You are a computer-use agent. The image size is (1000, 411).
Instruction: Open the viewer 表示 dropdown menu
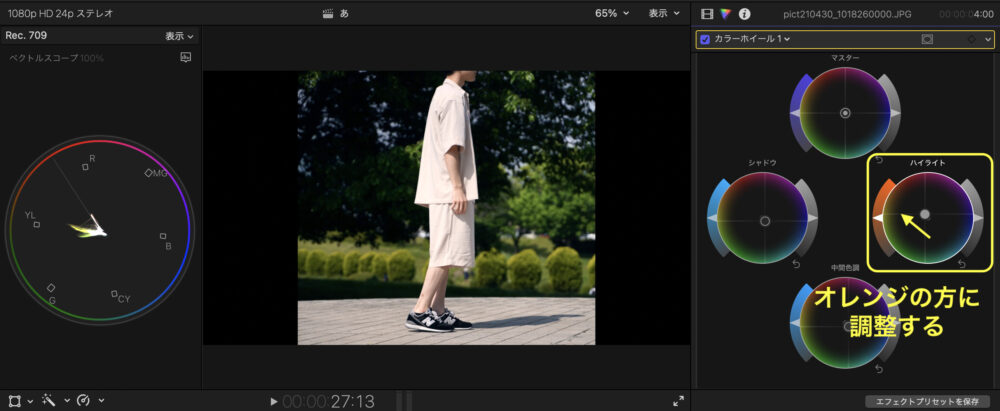point(663,14)
